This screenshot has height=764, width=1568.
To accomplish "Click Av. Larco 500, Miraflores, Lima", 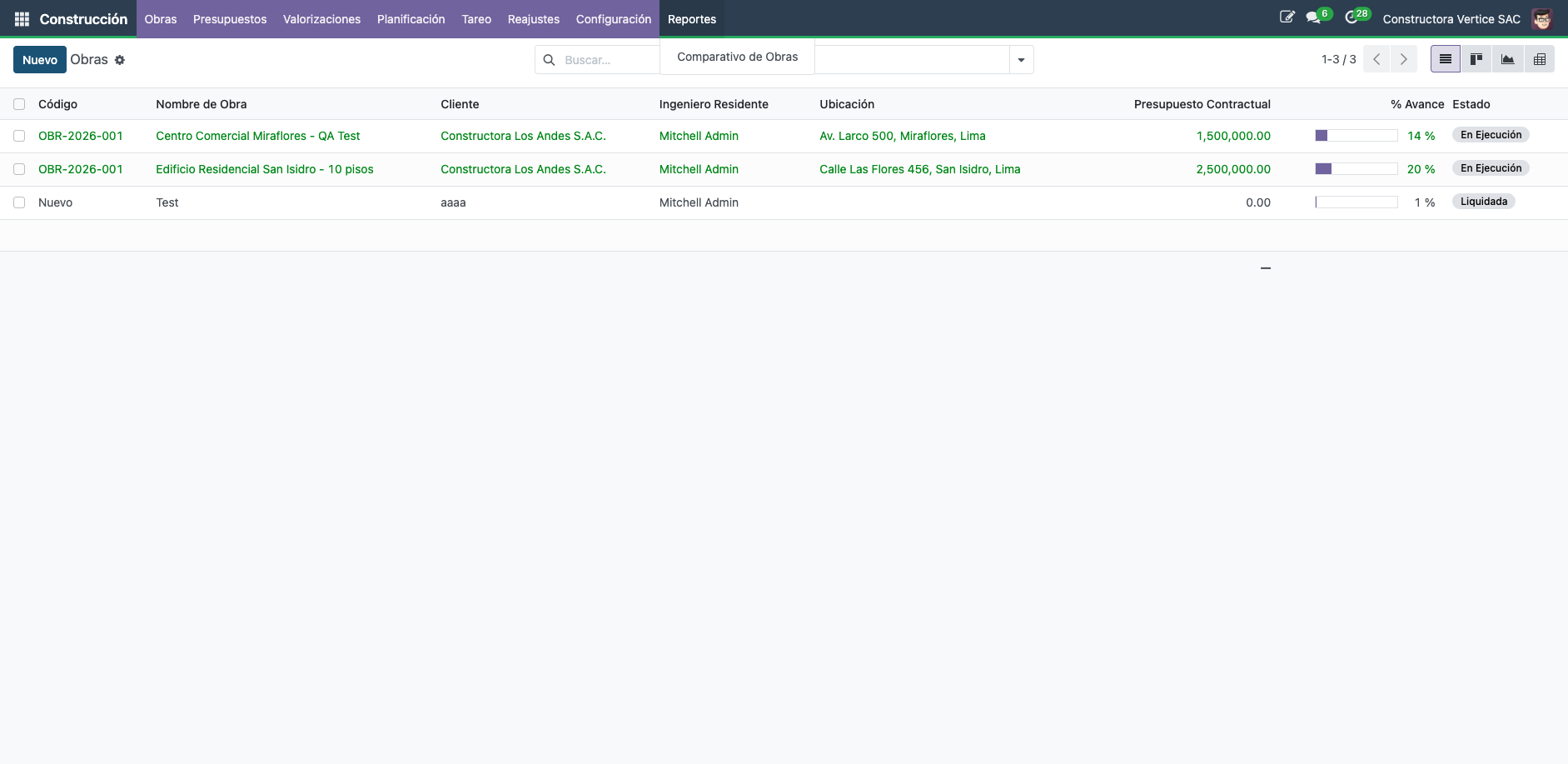I will click(903, 136).
